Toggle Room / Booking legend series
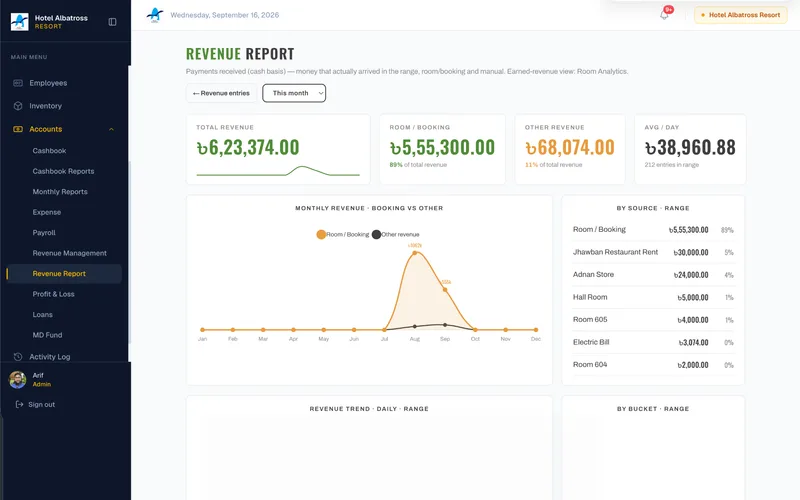800x500 pixels. coord(343,234)
